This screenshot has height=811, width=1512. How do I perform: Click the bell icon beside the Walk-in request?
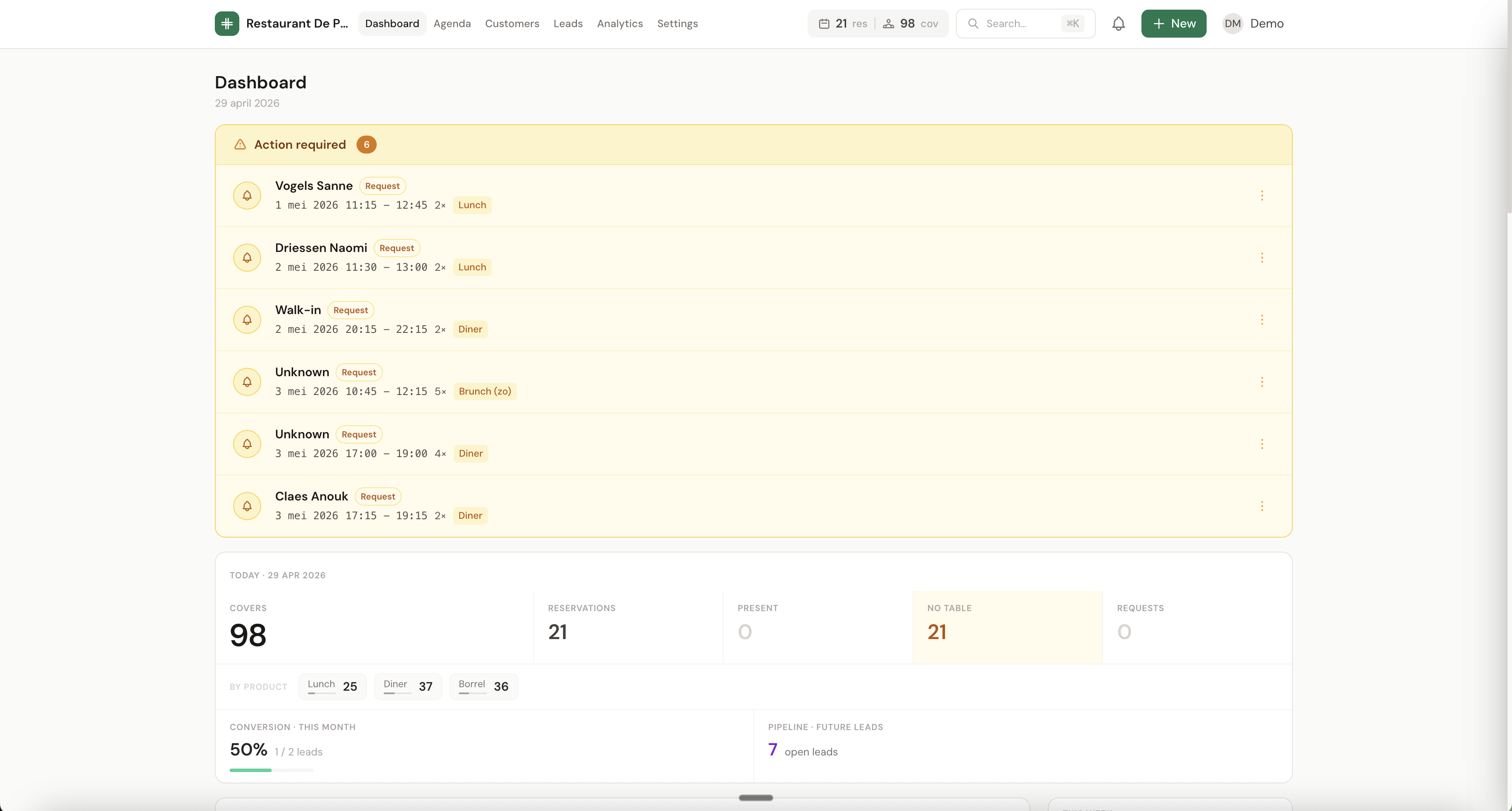[247, 319]
